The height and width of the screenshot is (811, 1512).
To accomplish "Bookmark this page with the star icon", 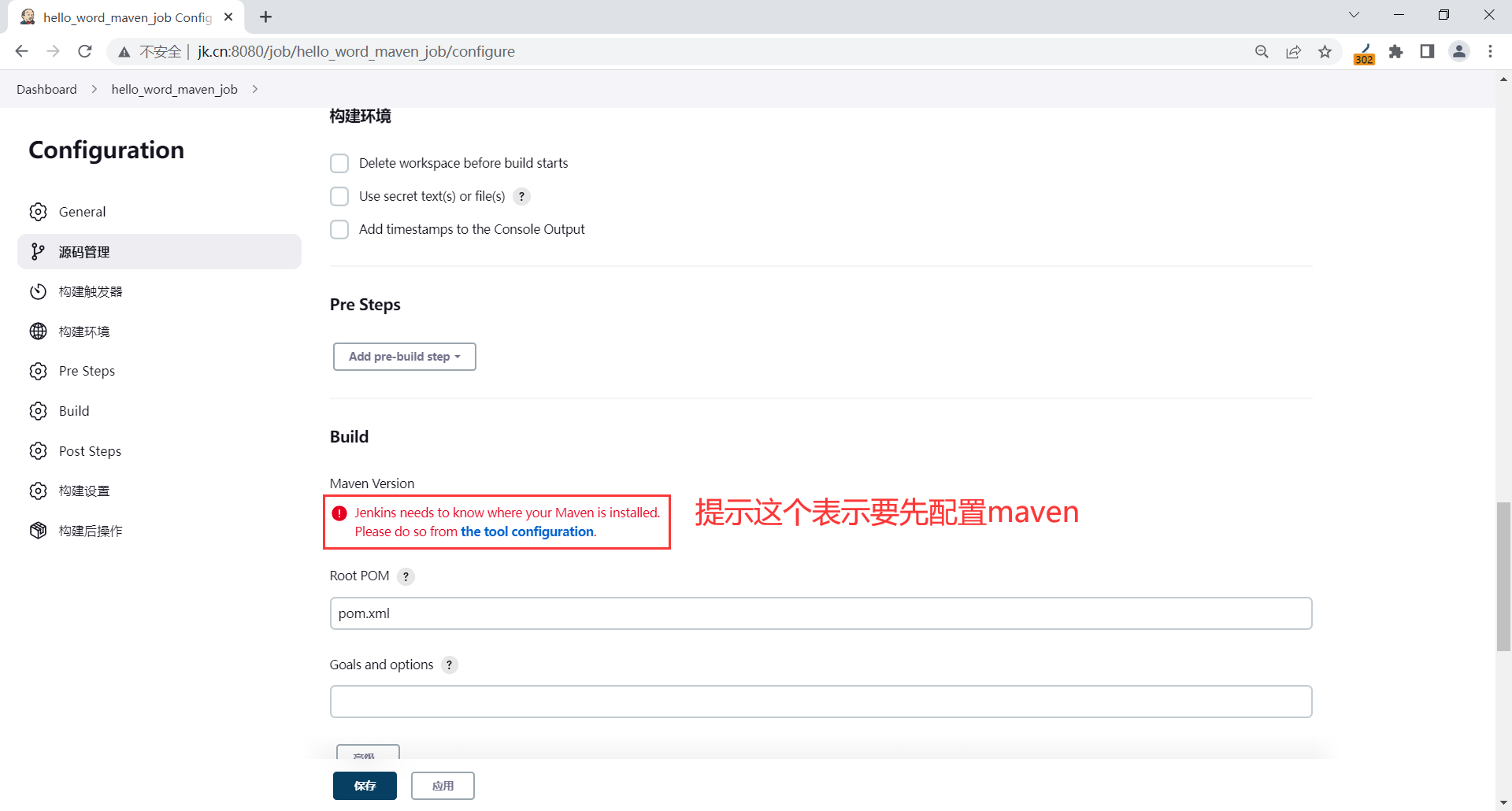I will pos(1325,51).
